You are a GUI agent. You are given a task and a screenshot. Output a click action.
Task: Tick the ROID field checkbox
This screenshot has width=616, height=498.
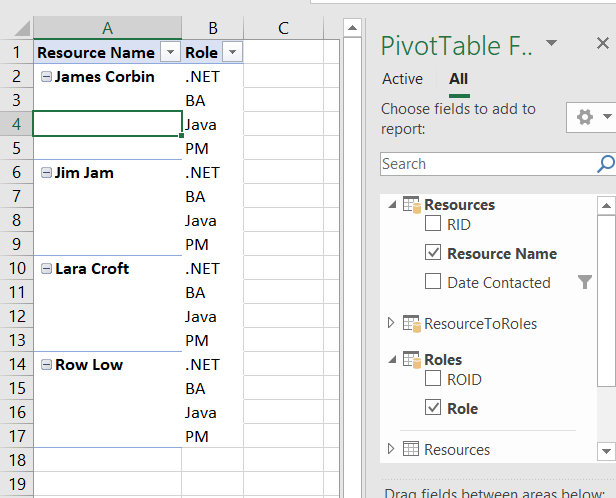click(x=433, y=379)
